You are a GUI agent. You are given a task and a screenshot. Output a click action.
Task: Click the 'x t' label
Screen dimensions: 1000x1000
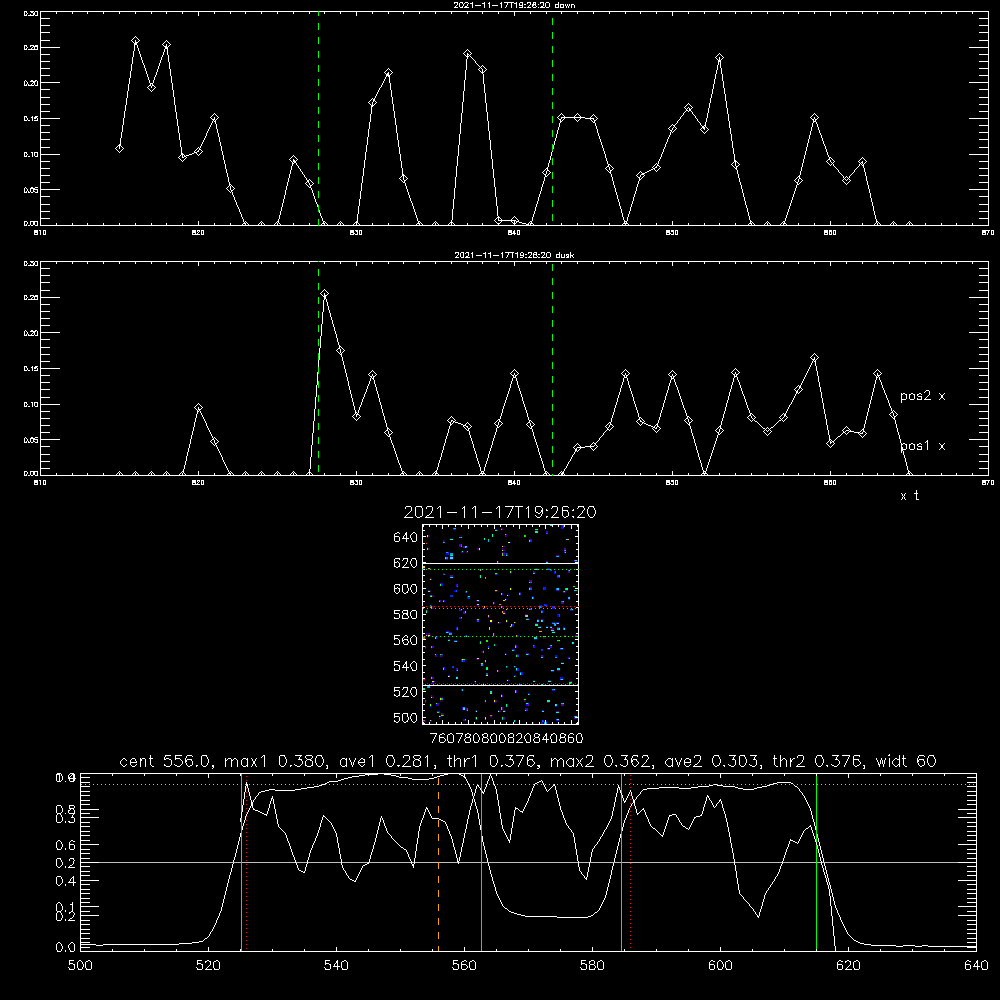(909, 496)
